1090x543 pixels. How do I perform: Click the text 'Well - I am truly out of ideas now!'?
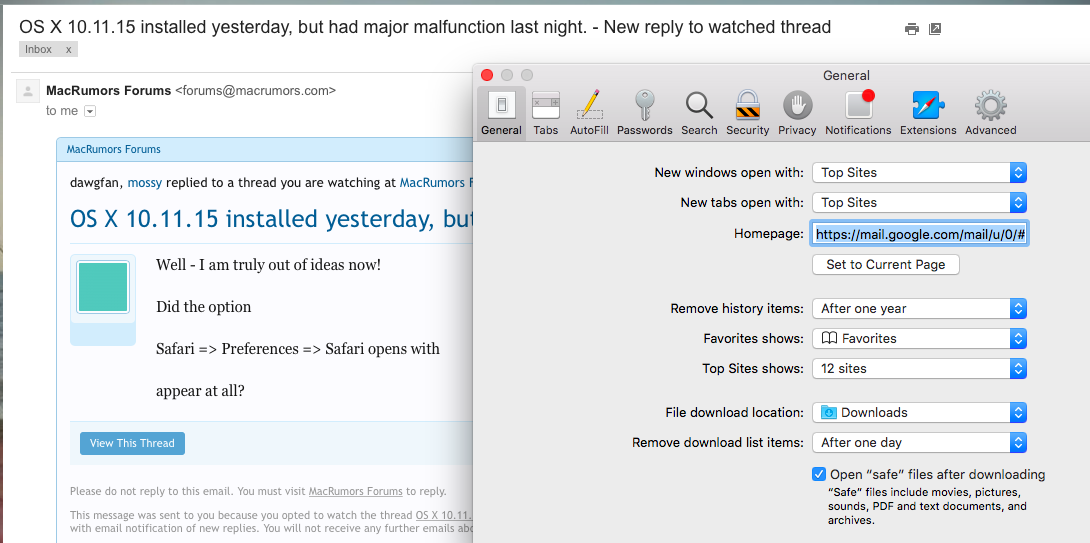268,265
